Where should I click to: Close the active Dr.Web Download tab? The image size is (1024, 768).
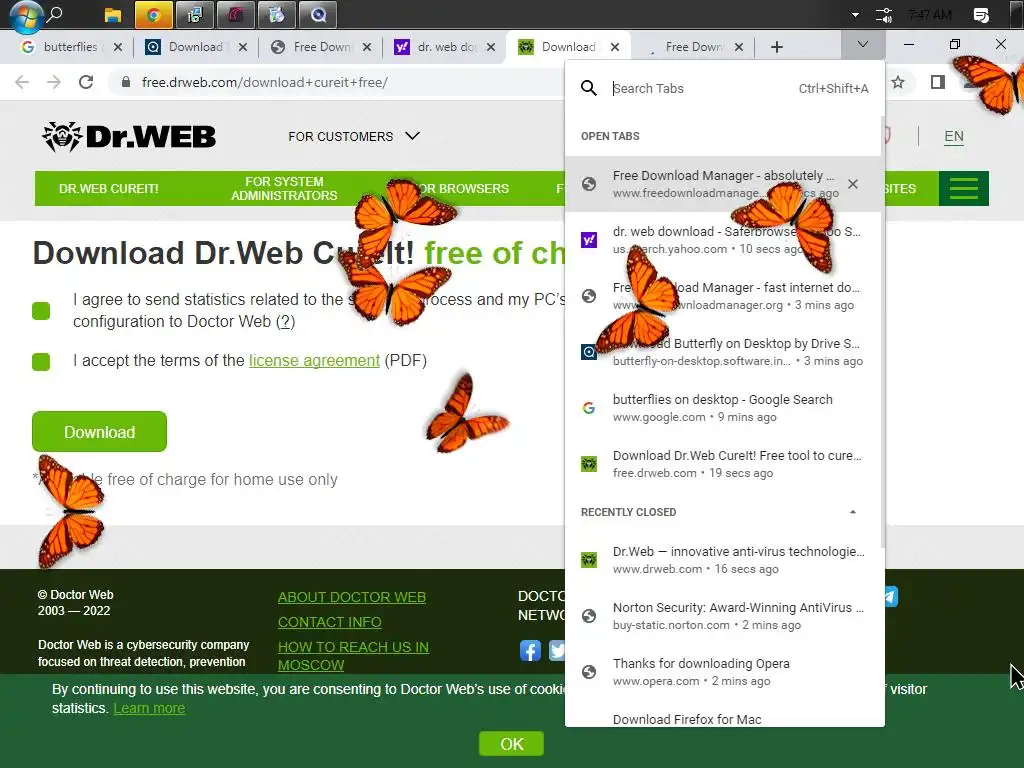coord(615,47)
